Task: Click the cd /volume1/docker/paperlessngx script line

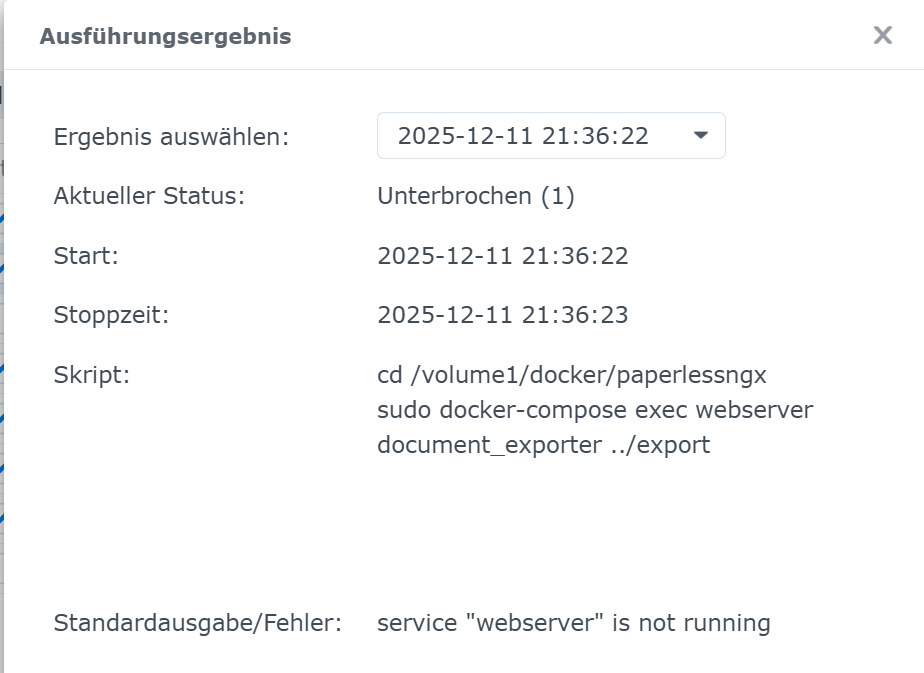Action: 572,376
